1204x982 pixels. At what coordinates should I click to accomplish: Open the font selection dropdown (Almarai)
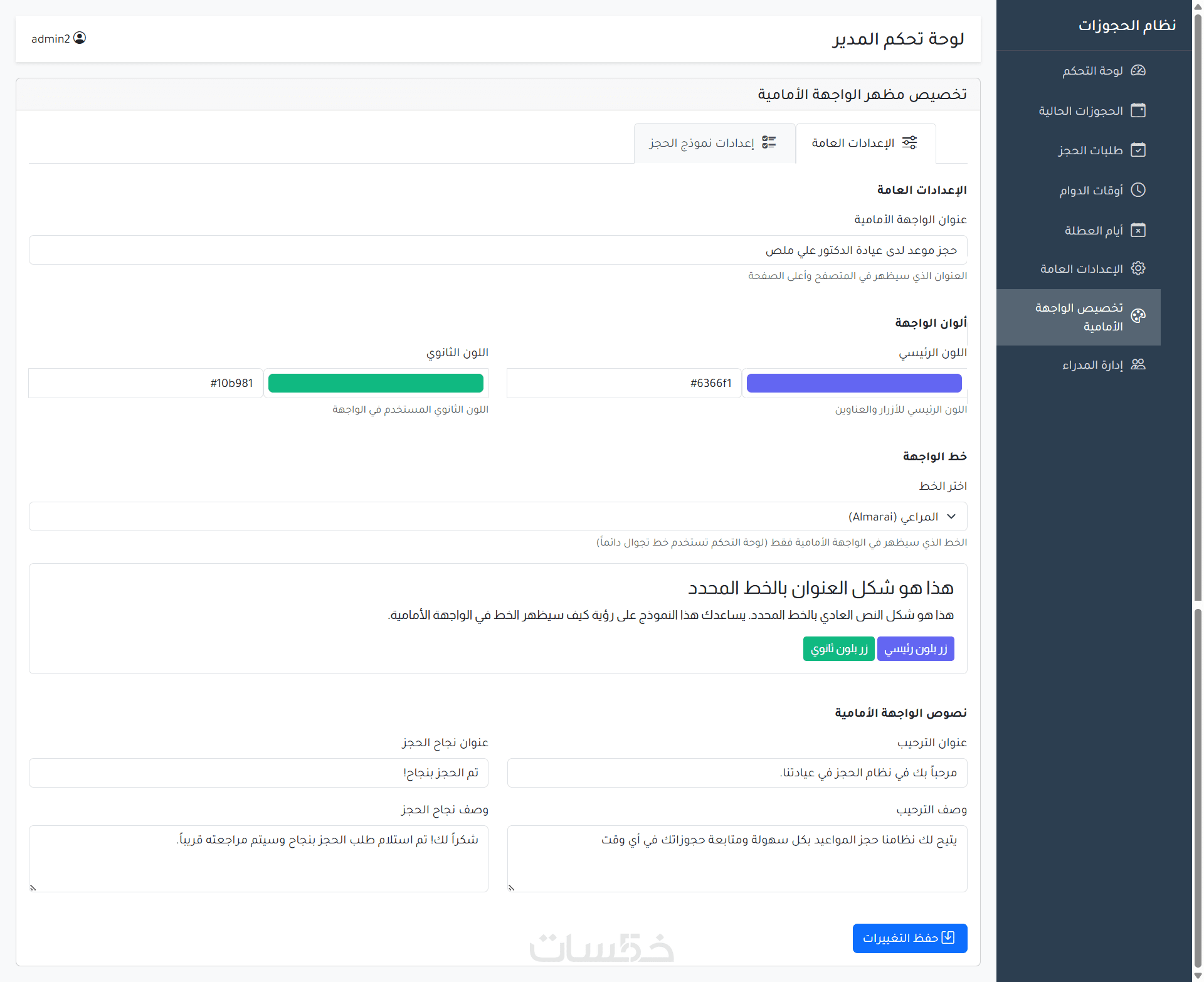click(498, 516)
